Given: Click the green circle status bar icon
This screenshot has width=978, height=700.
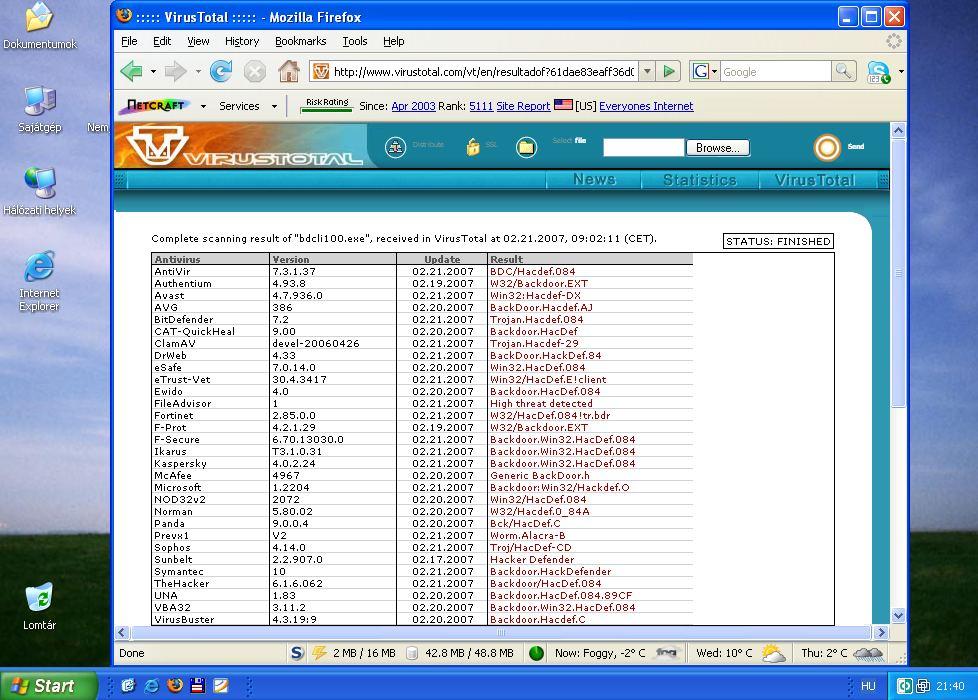Looking at the screenshot, I should (536, 653).
